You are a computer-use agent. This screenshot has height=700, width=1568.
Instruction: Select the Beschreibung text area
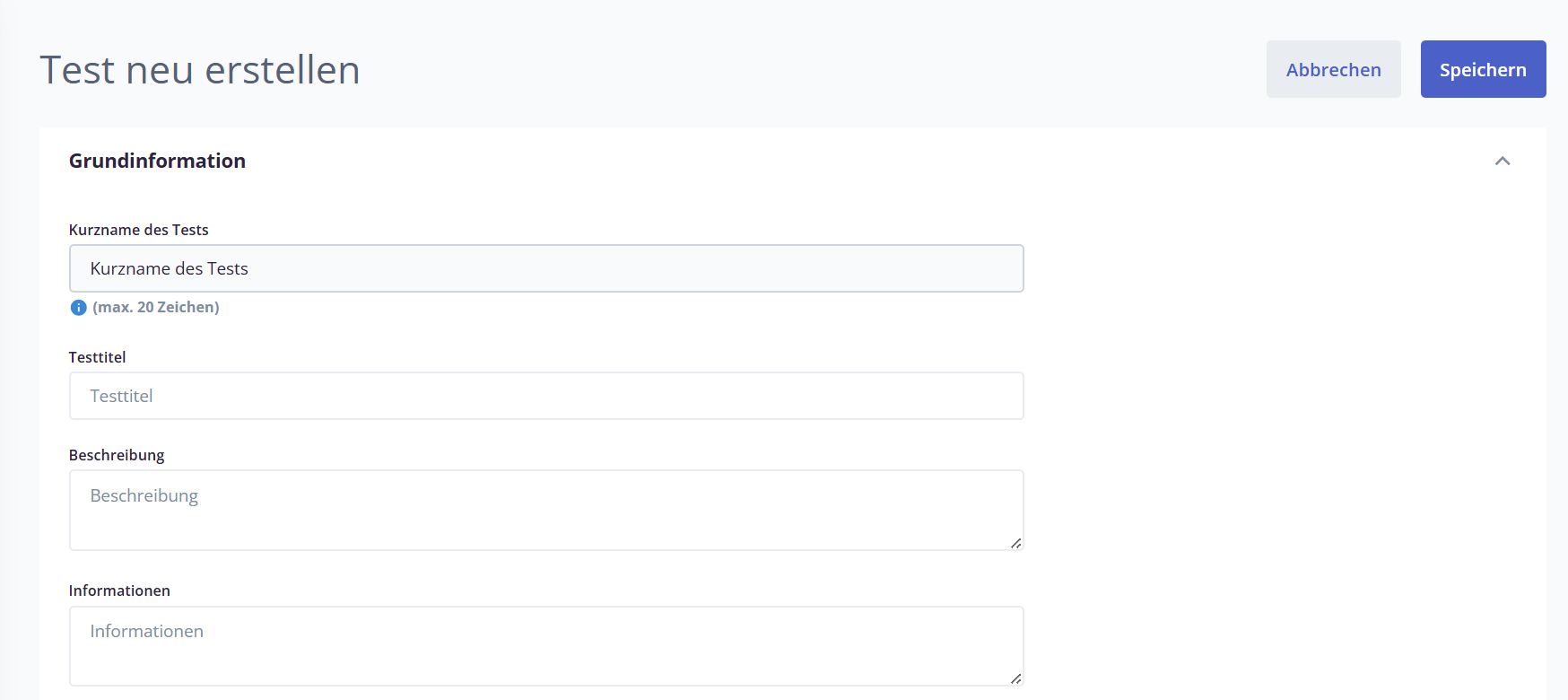tap(546, 510)
